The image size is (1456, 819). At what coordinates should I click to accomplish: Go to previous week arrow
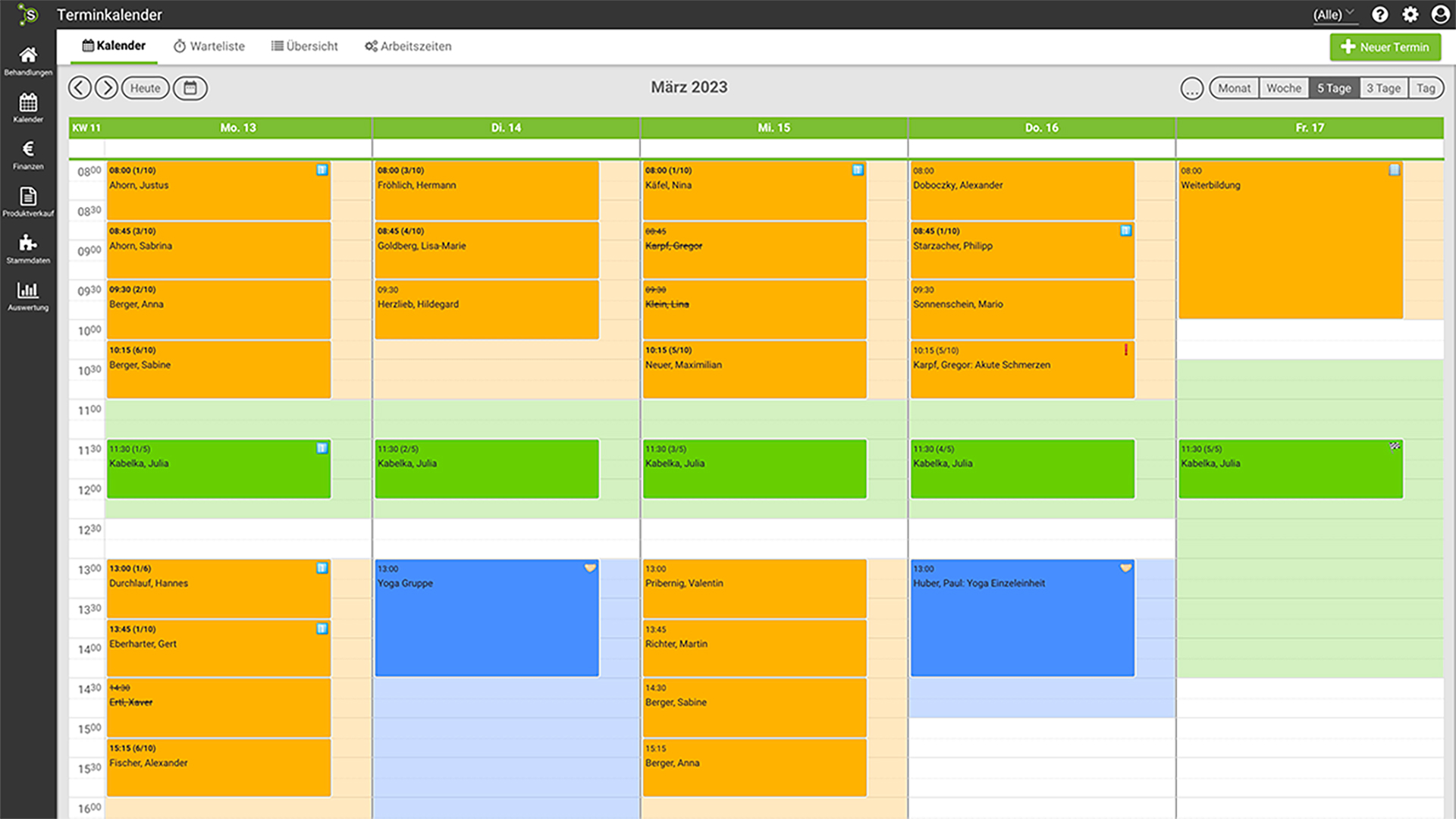click(x=80, y=88)
